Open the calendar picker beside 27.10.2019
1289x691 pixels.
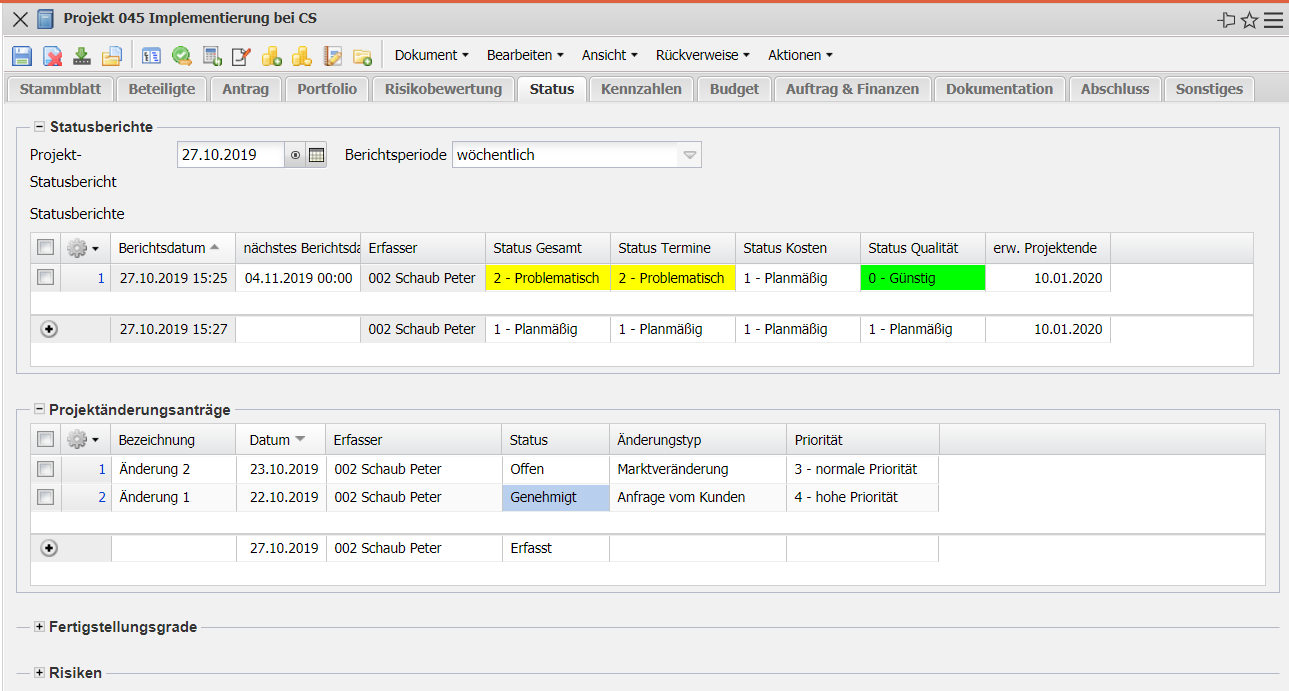click(x=316, y=155)
